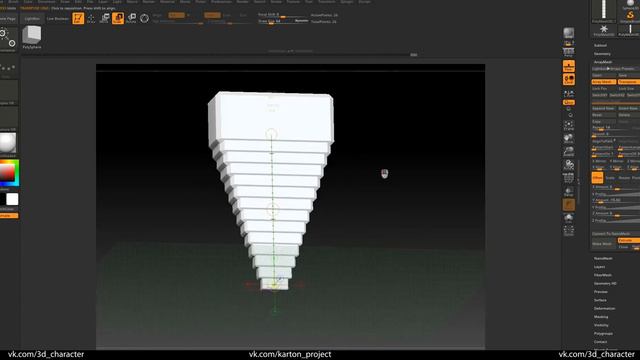Click the Live Boolean button
The width and height of the screenshot is (640, 360).
point(58,19)
